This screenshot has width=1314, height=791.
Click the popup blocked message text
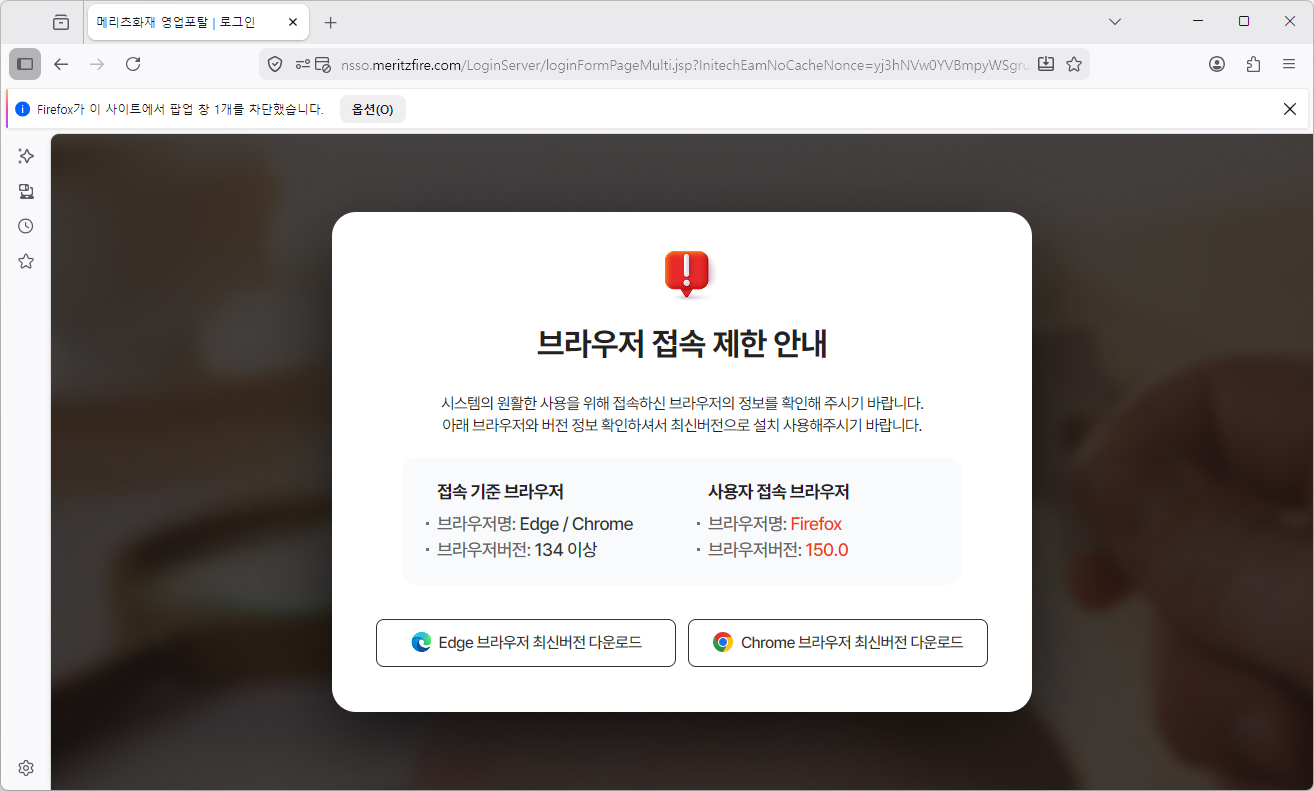[x=181, y=109]
